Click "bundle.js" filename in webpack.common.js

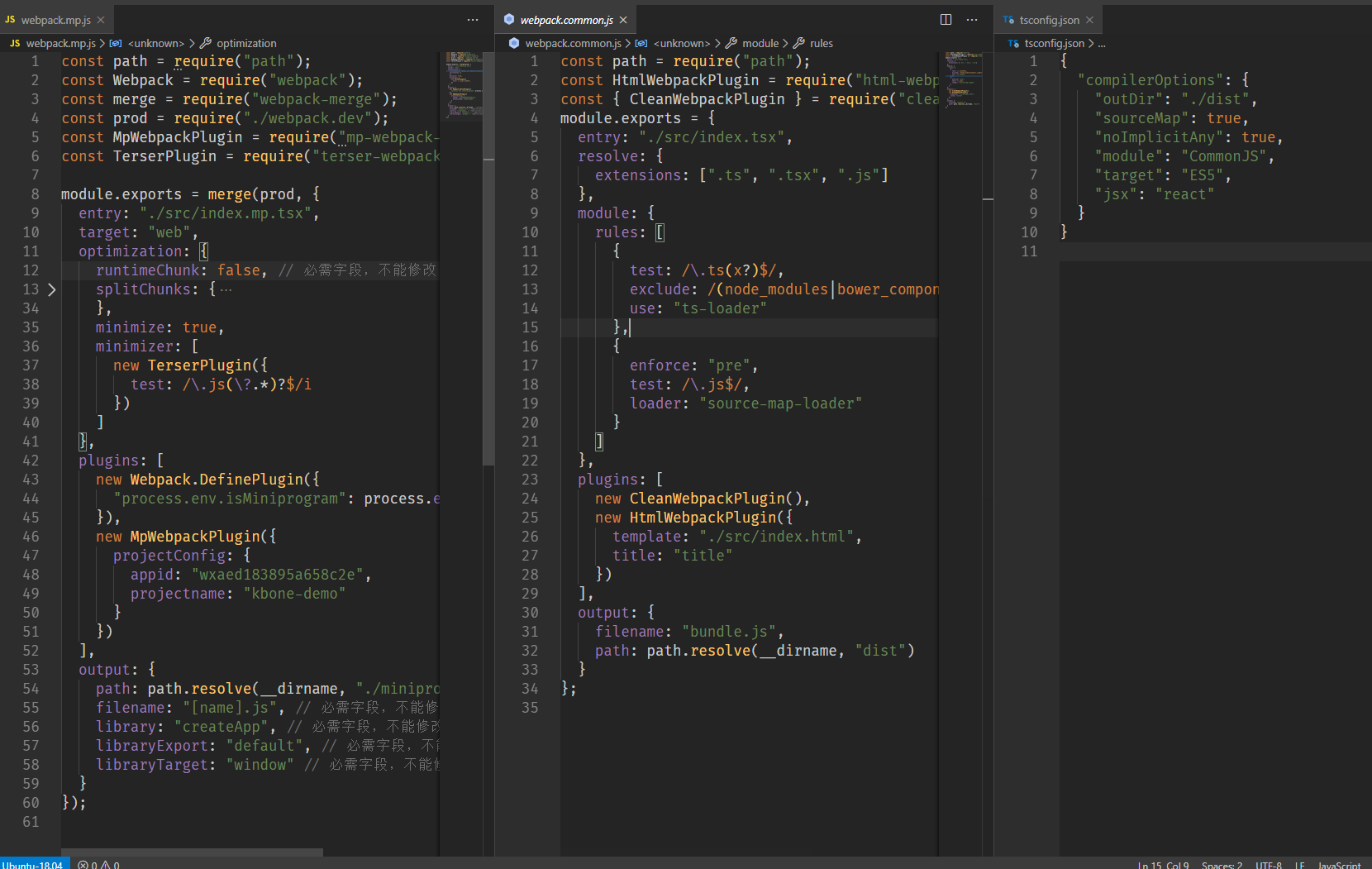729,632
